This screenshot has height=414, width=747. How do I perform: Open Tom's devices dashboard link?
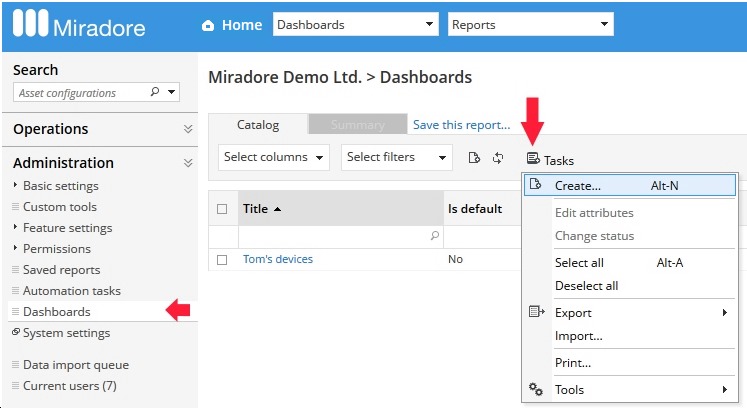[x=278, y=259]
